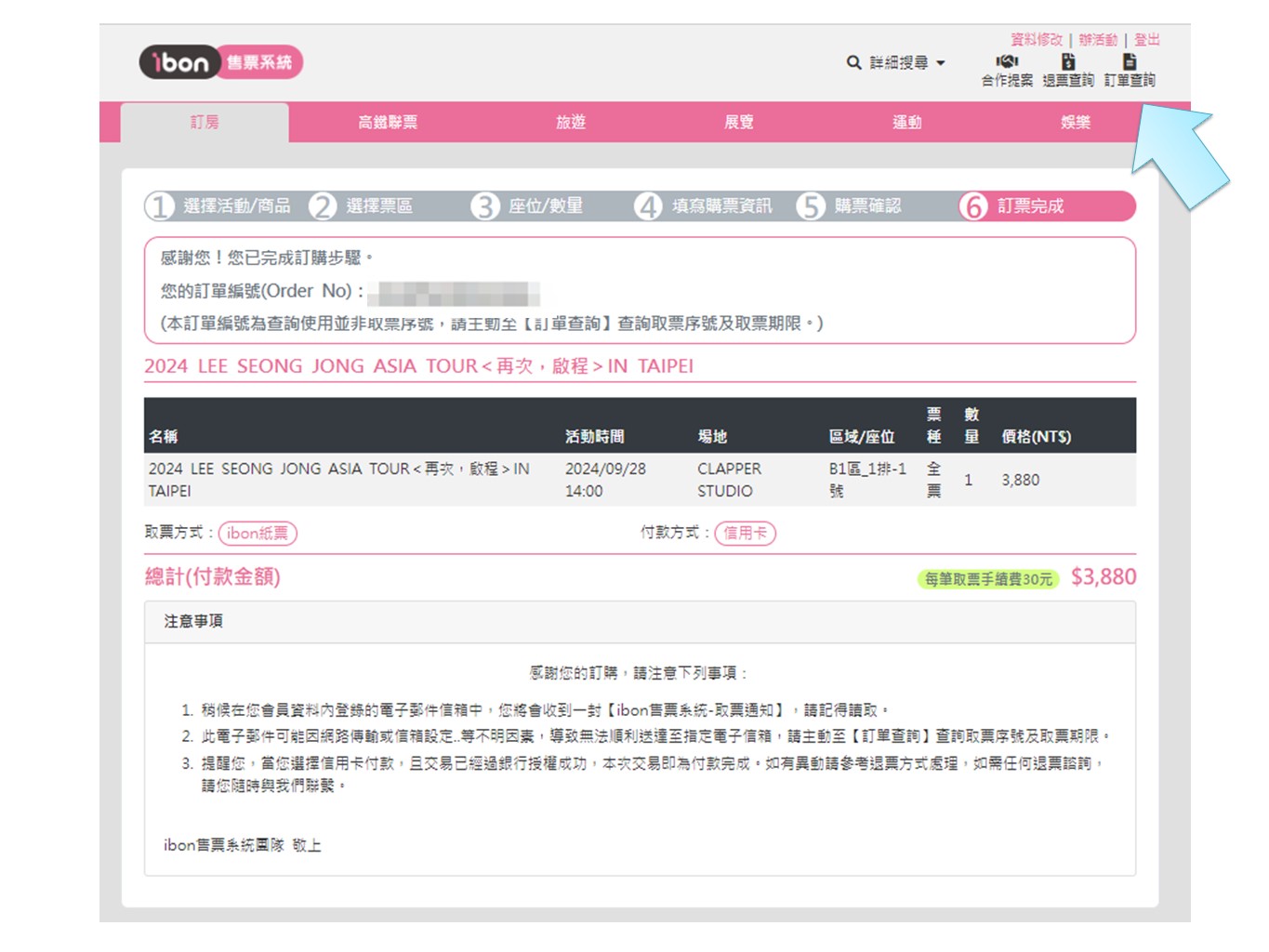
Task: Click the ibon 售票系統 logo
Action: (221, 62)
